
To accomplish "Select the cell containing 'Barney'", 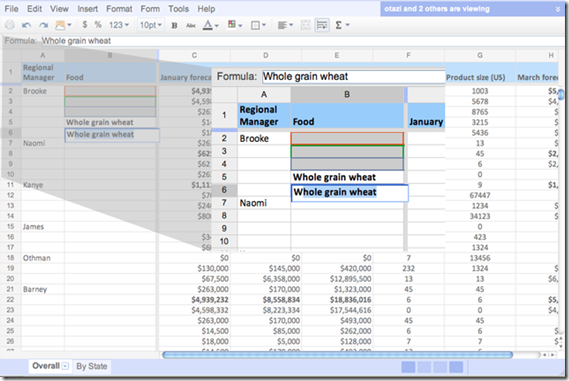I will (x=43, y=289).
